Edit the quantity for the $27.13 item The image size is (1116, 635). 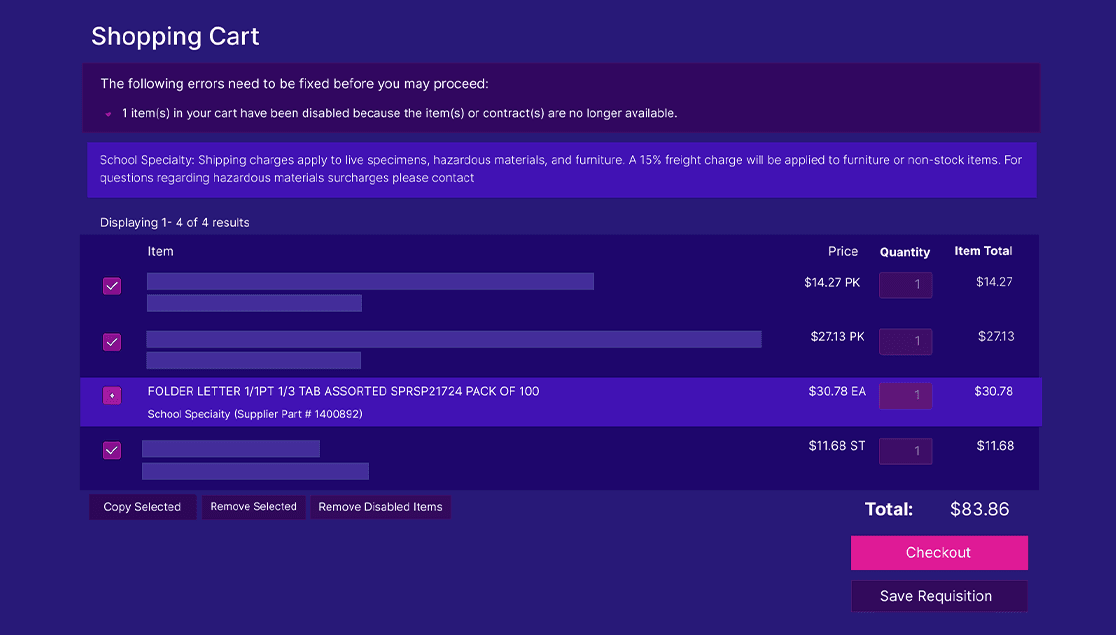(x=905, y=341)
